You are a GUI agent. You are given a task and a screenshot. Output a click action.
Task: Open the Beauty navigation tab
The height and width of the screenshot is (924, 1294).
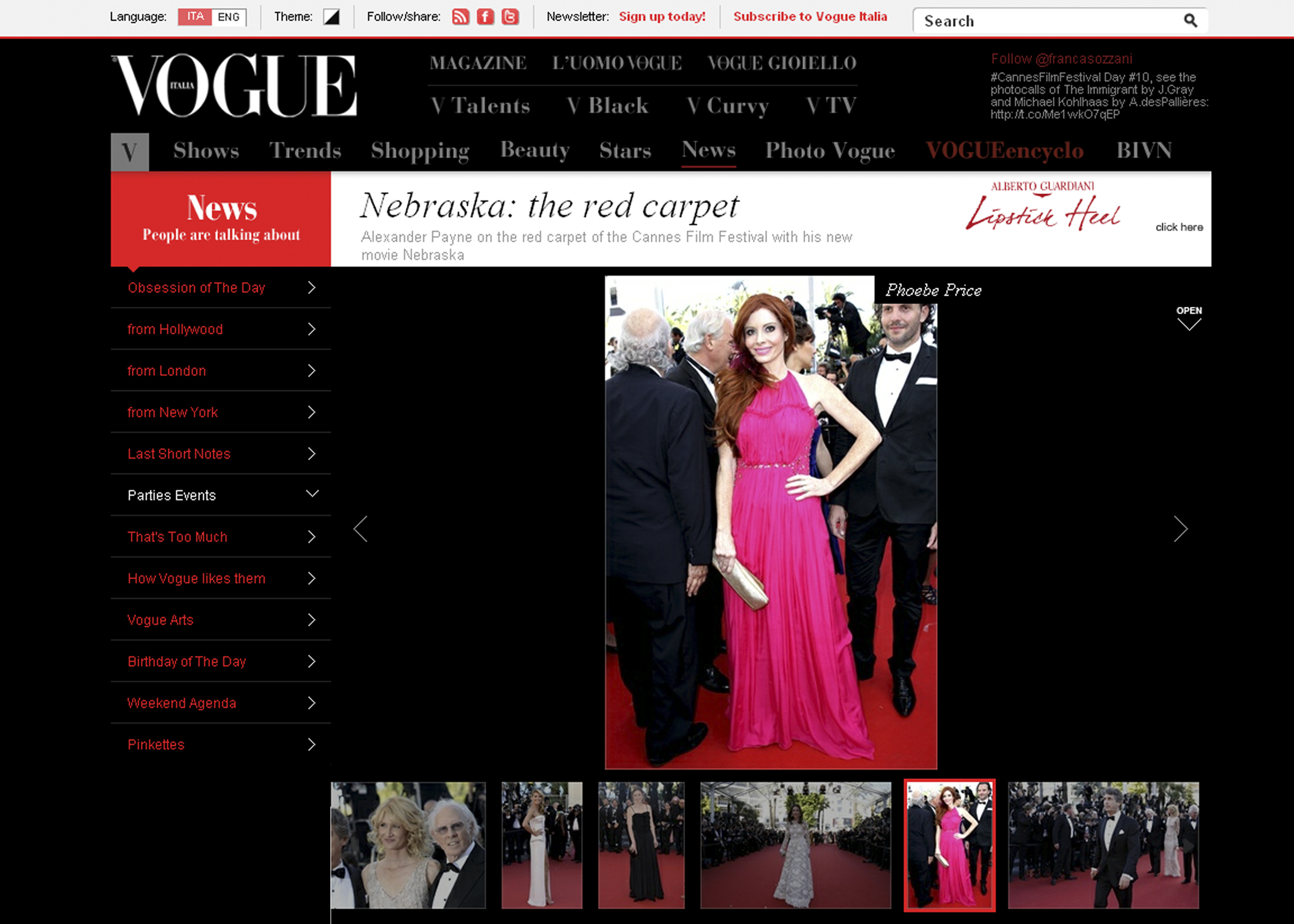click(534, 151)
